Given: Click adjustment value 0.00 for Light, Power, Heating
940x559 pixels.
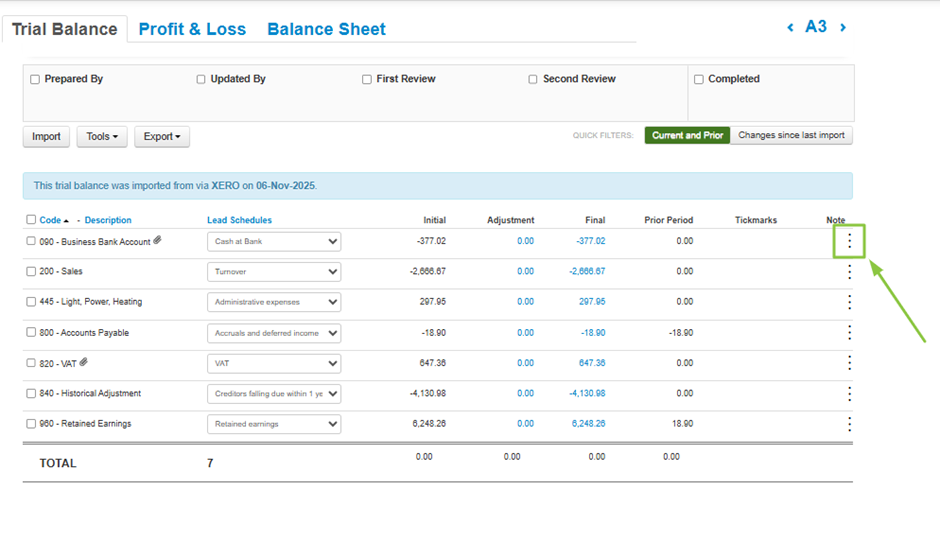Looking at the screenshot, I should point(525,302).
